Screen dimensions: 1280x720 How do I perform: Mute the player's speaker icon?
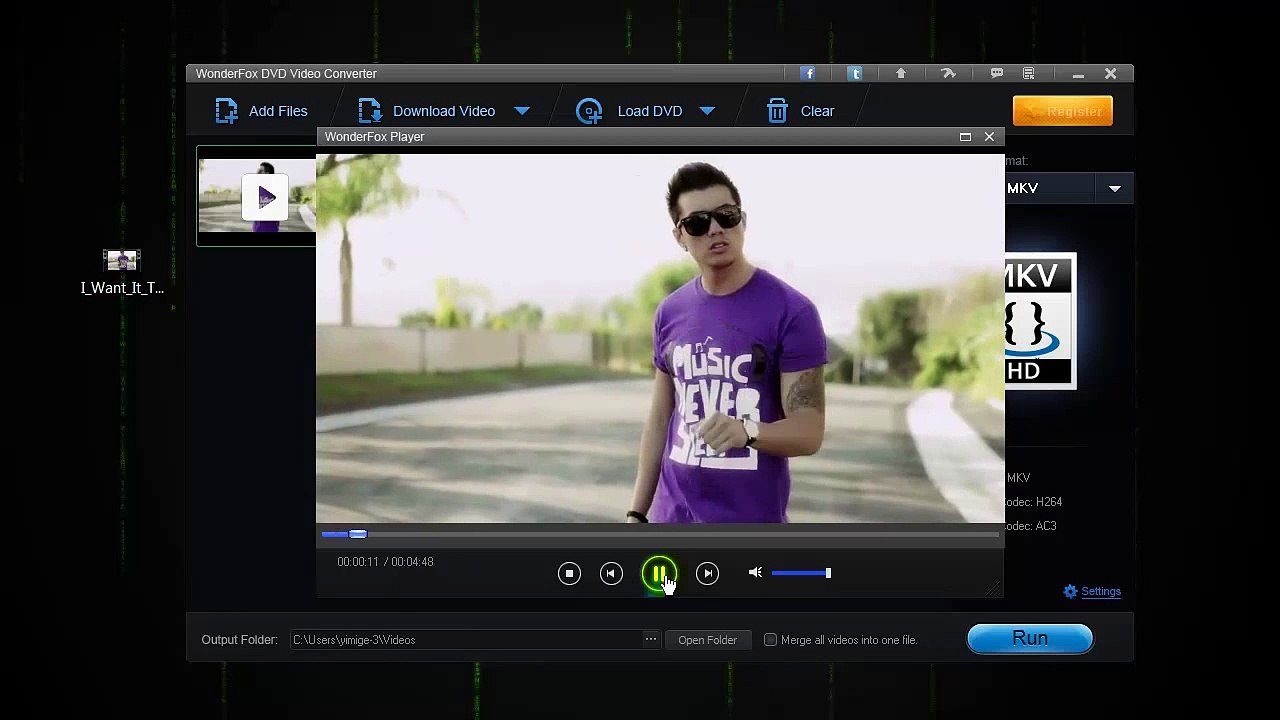(x=755, y=573)
